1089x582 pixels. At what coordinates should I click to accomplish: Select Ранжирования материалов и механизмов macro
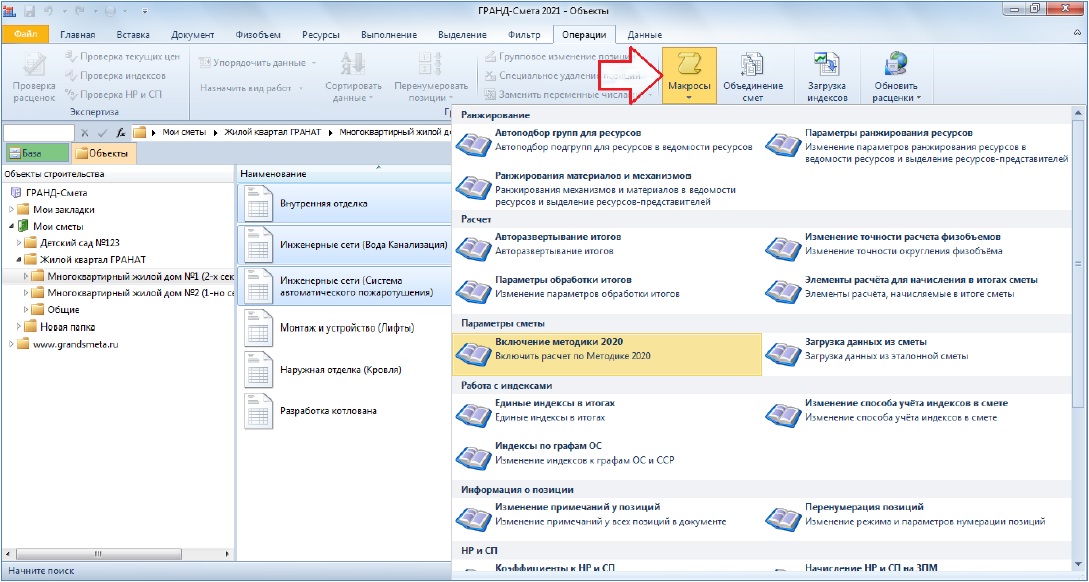click(x=606, y=189)
